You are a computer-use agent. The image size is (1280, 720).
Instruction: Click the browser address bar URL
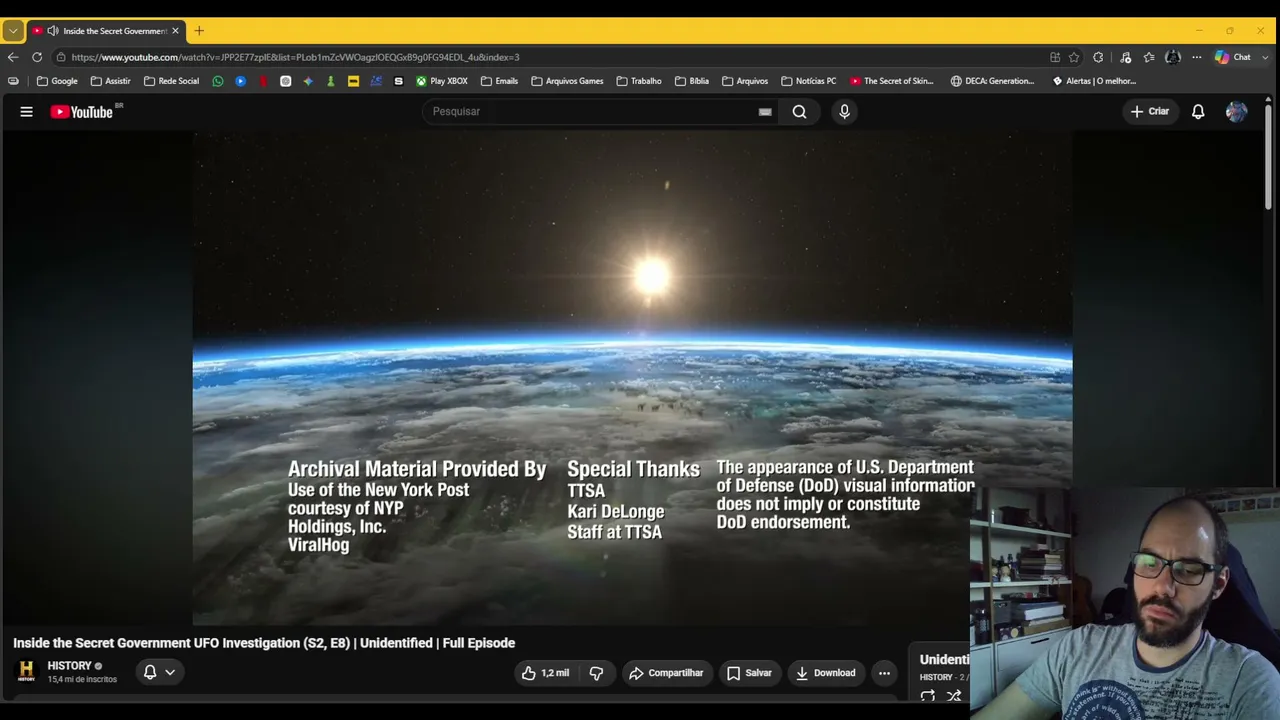tap(295, 57)
